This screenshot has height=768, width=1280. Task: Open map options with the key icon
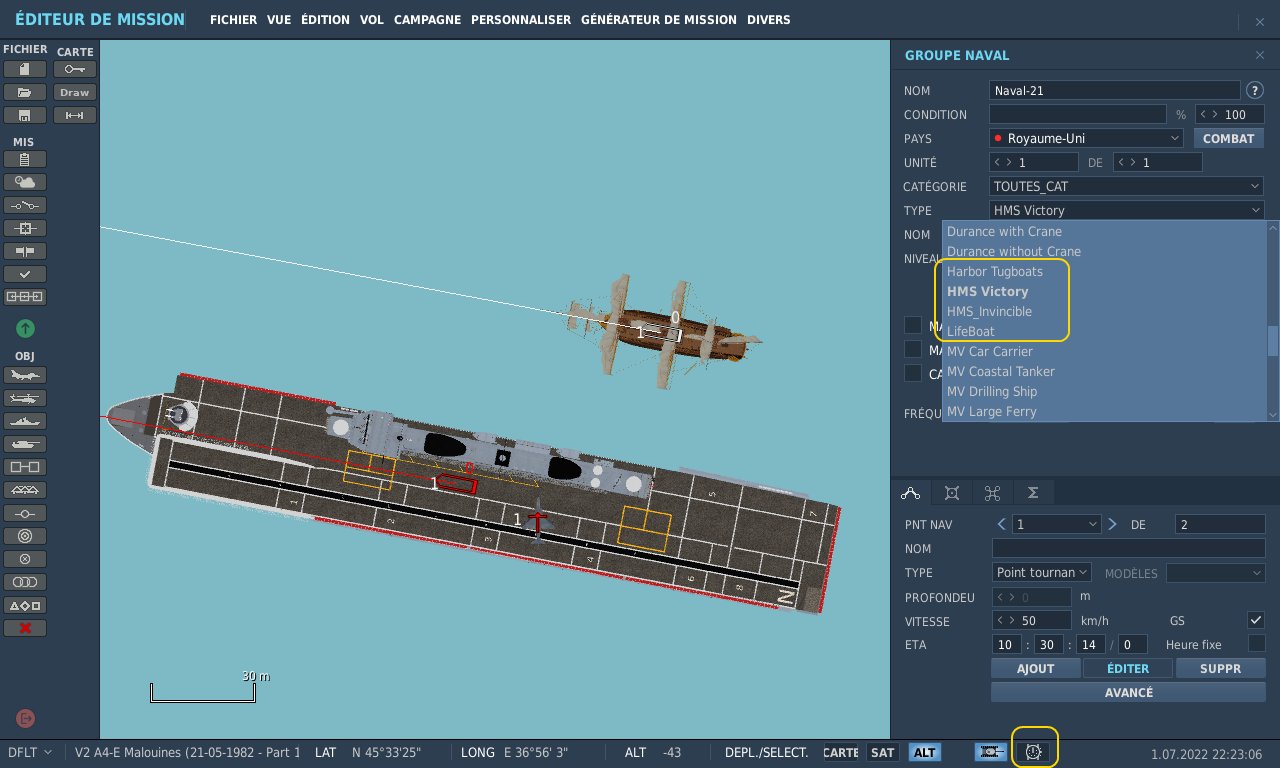coord(75,69)
